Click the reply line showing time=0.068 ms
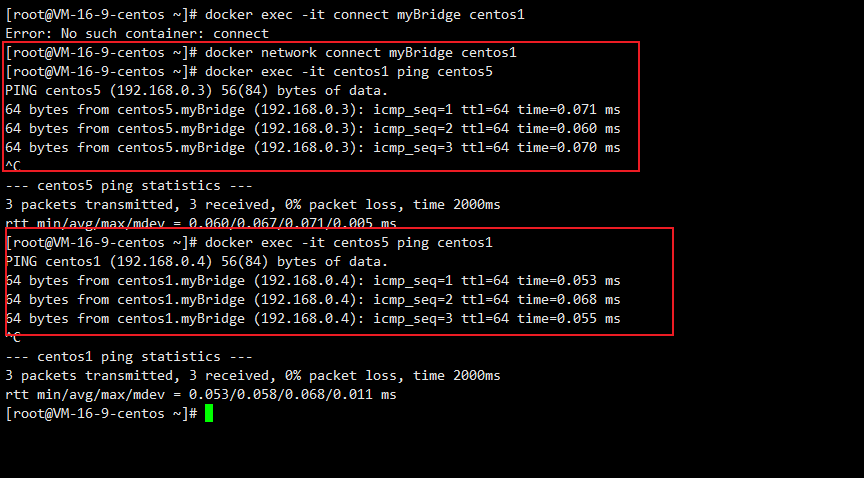This screenshot has height=478, width=864. tap(312, 299)
